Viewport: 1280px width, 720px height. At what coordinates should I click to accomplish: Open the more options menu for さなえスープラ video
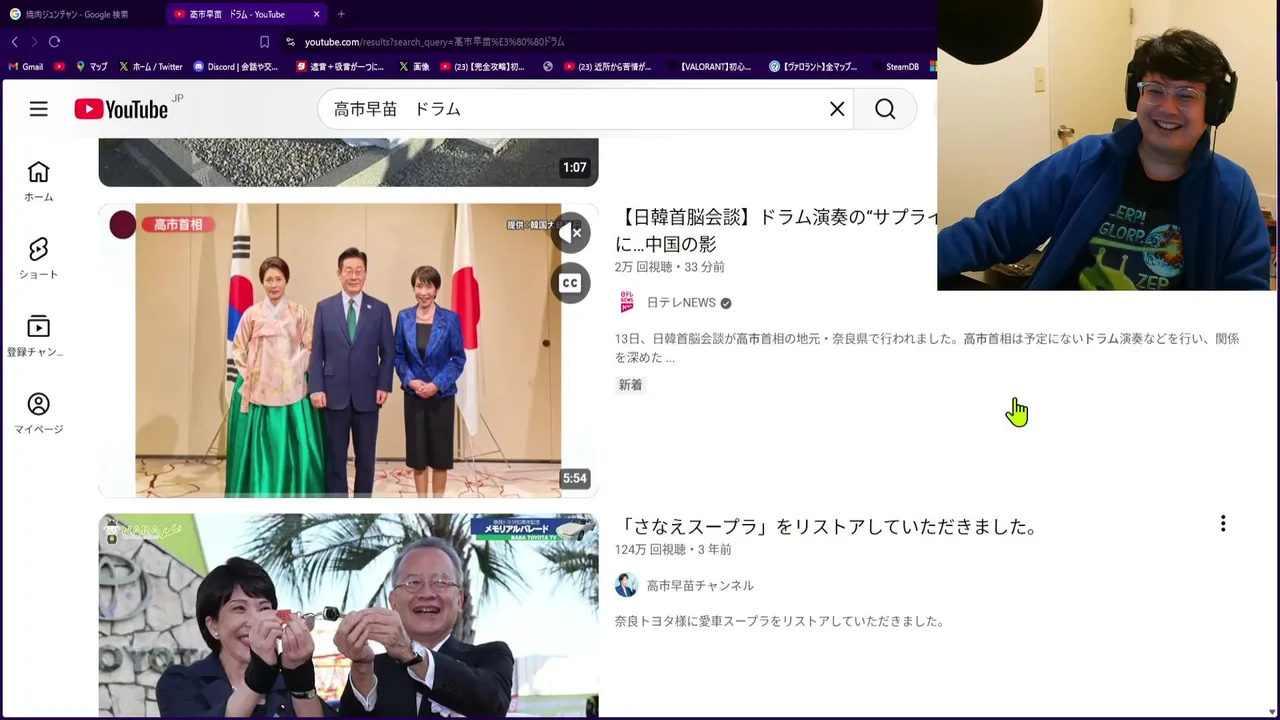(1222, 524)
